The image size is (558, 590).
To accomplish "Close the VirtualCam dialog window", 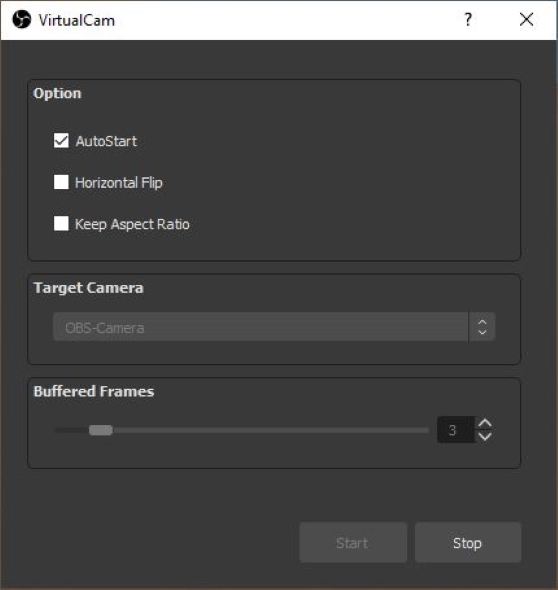I will [x=526, y=20].
